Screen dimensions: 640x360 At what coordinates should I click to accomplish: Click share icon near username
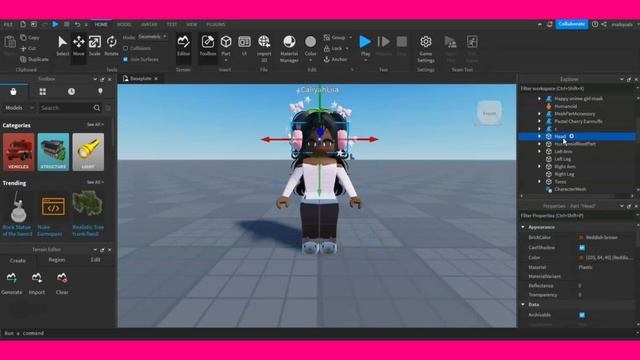pos(604,24)
